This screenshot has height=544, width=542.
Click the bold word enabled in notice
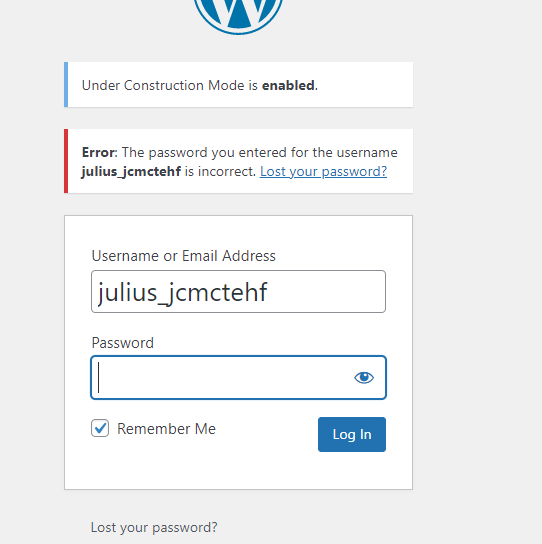[x=288, y=85]
